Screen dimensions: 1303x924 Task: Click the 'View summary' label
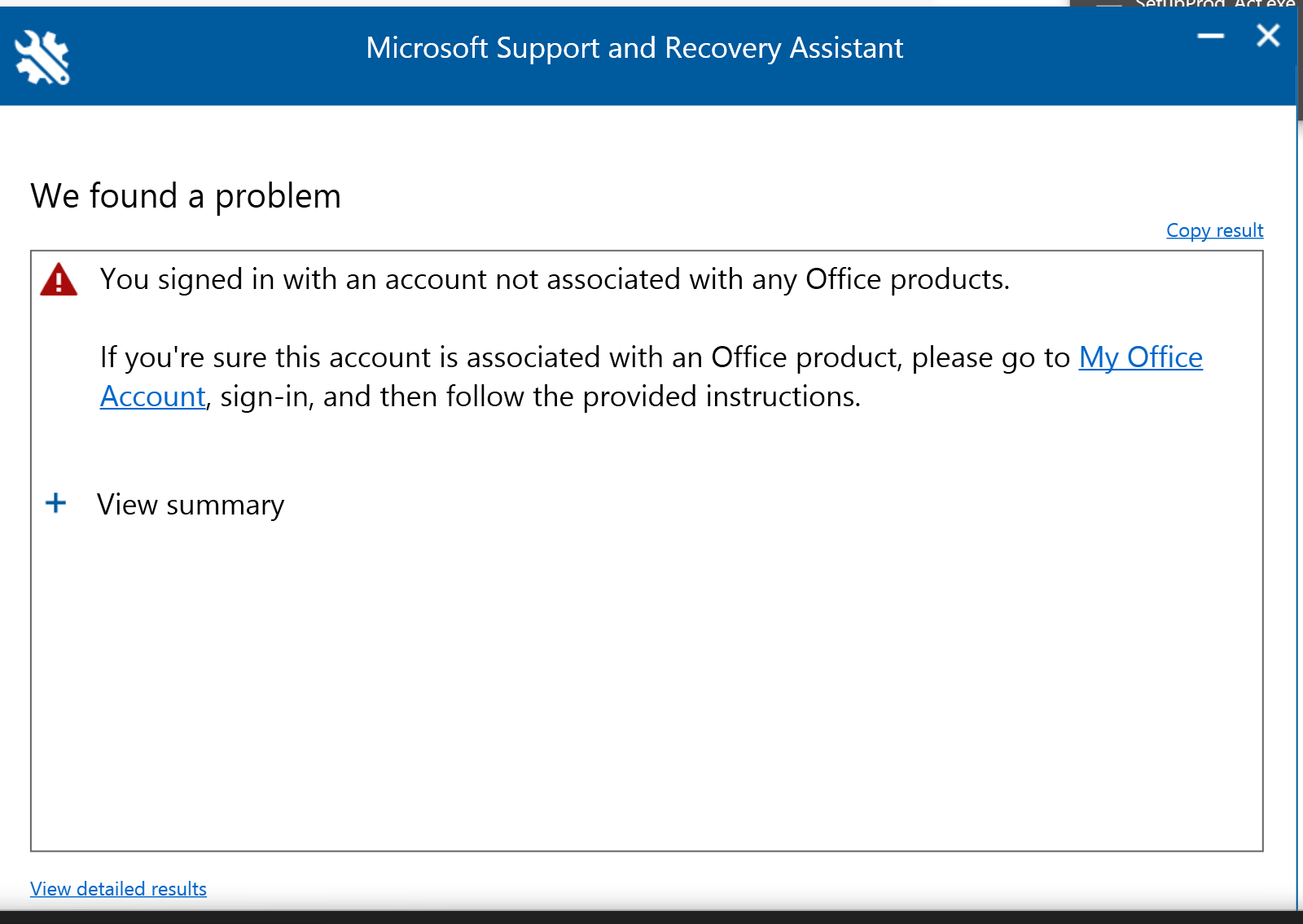click(191, 505)
